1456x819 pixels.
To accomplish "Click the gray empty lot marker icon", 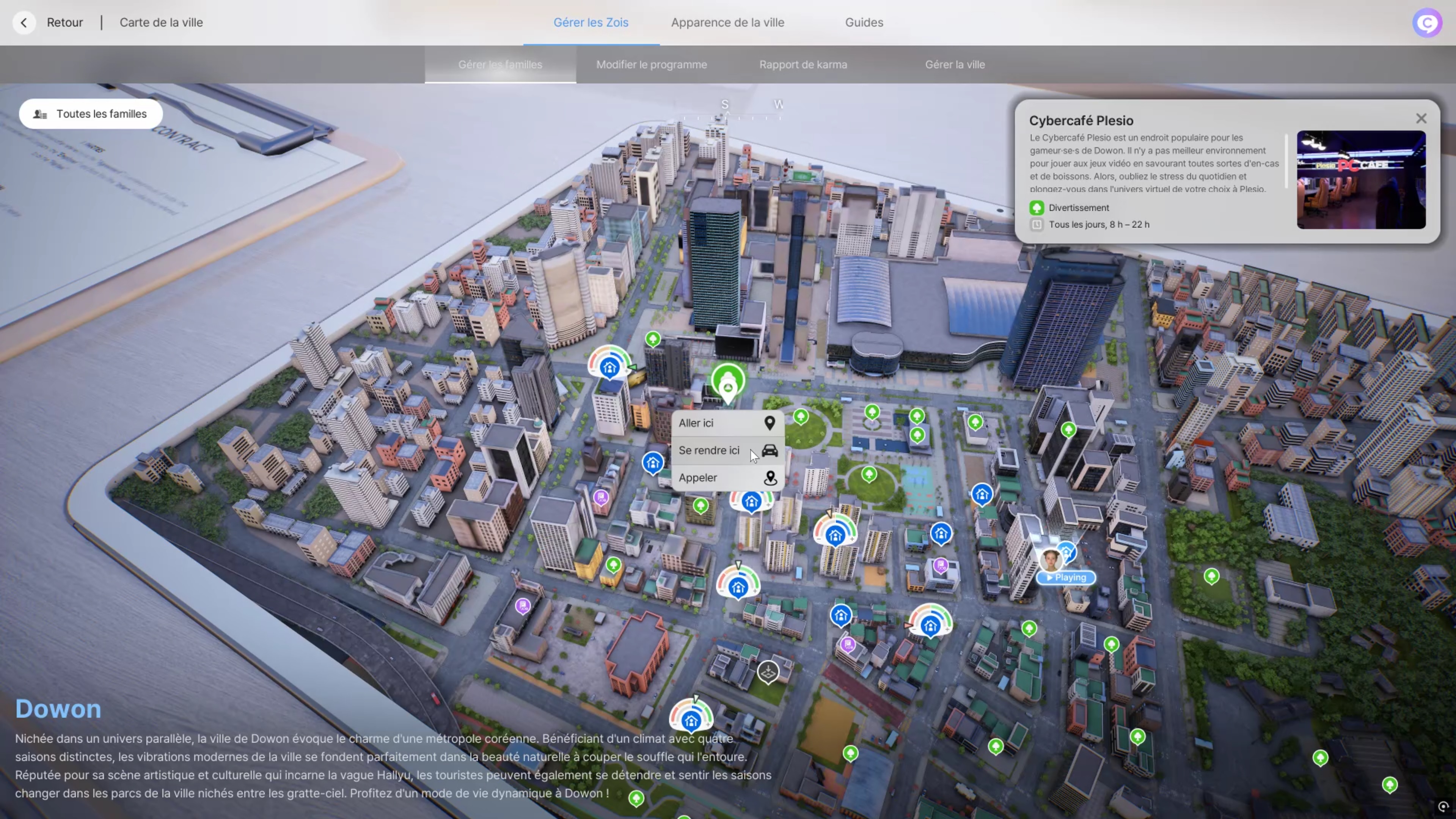I will (x=768, y=672).
